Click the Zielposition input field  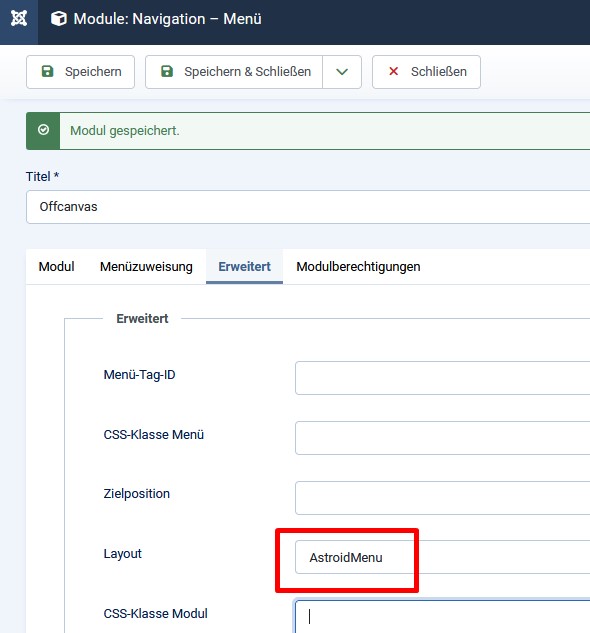(443, 498)
